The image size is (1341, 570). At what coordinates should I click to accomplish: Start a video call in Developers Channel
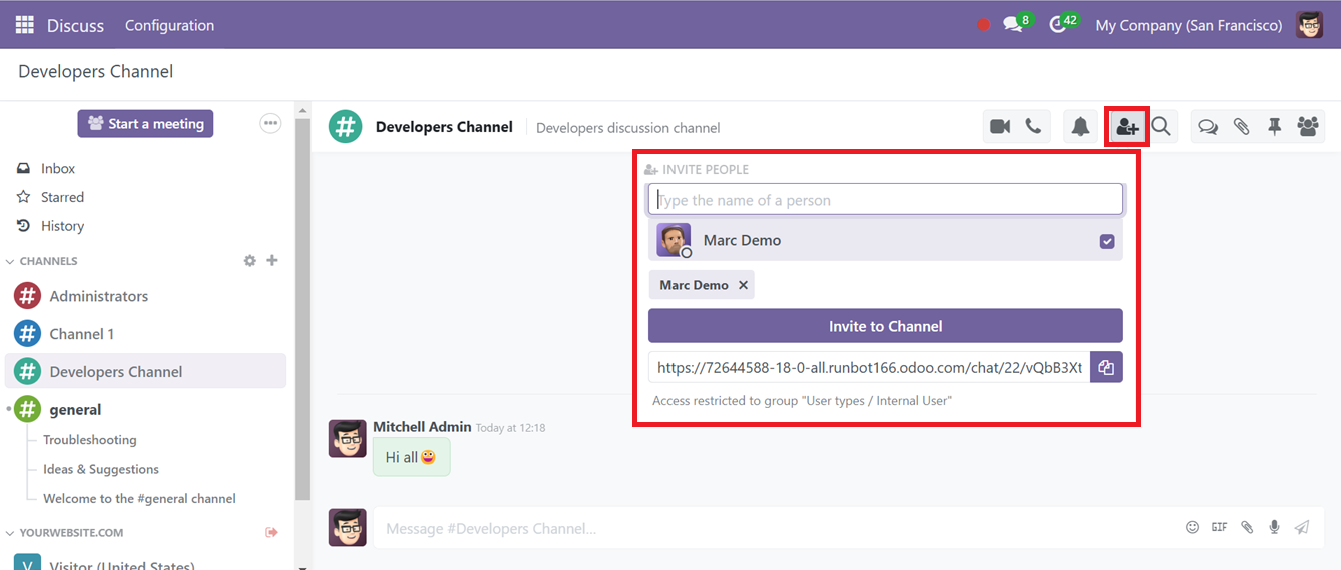click(x=1000, y=127)
